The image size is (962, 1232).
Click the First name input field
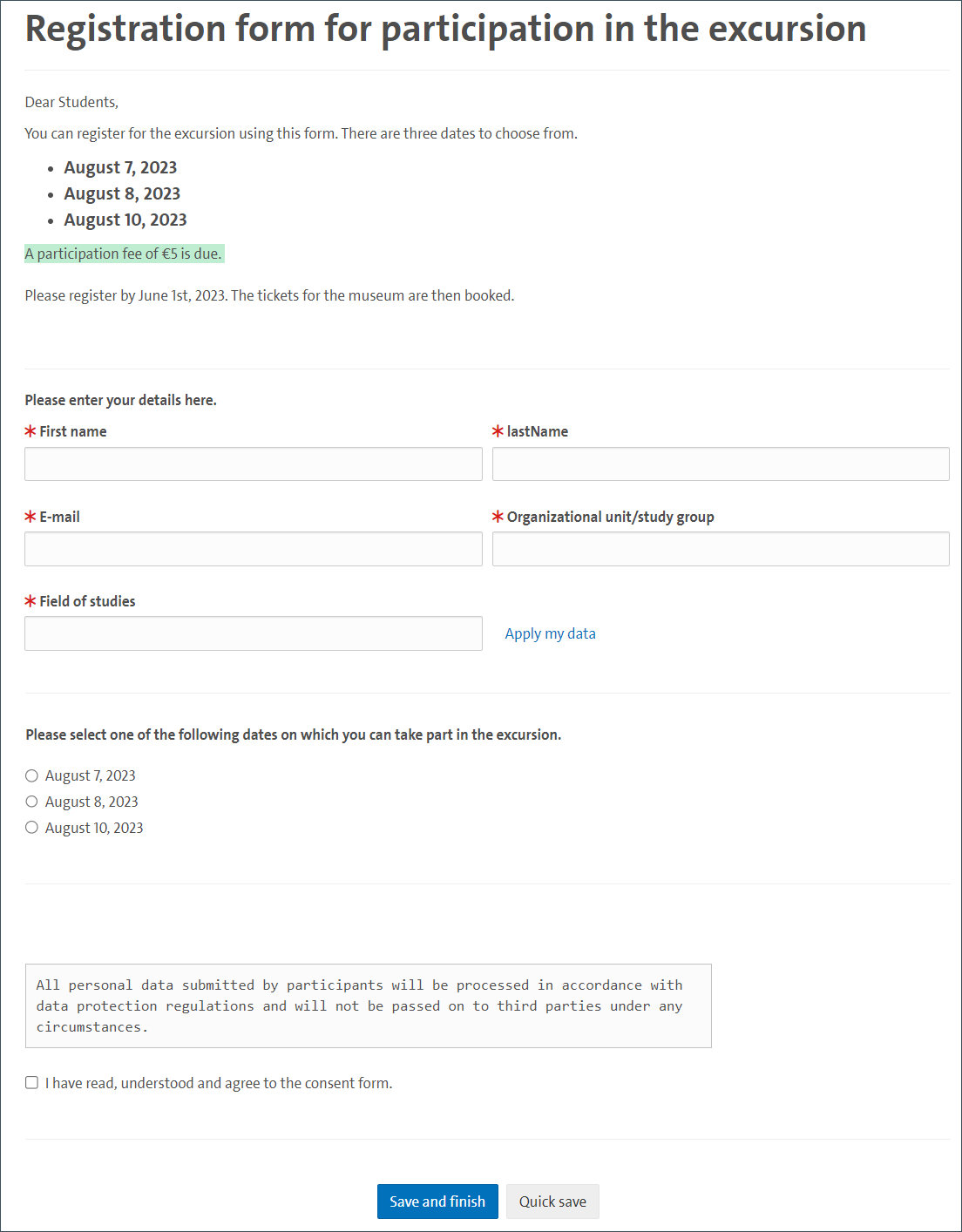pos(253,464)
